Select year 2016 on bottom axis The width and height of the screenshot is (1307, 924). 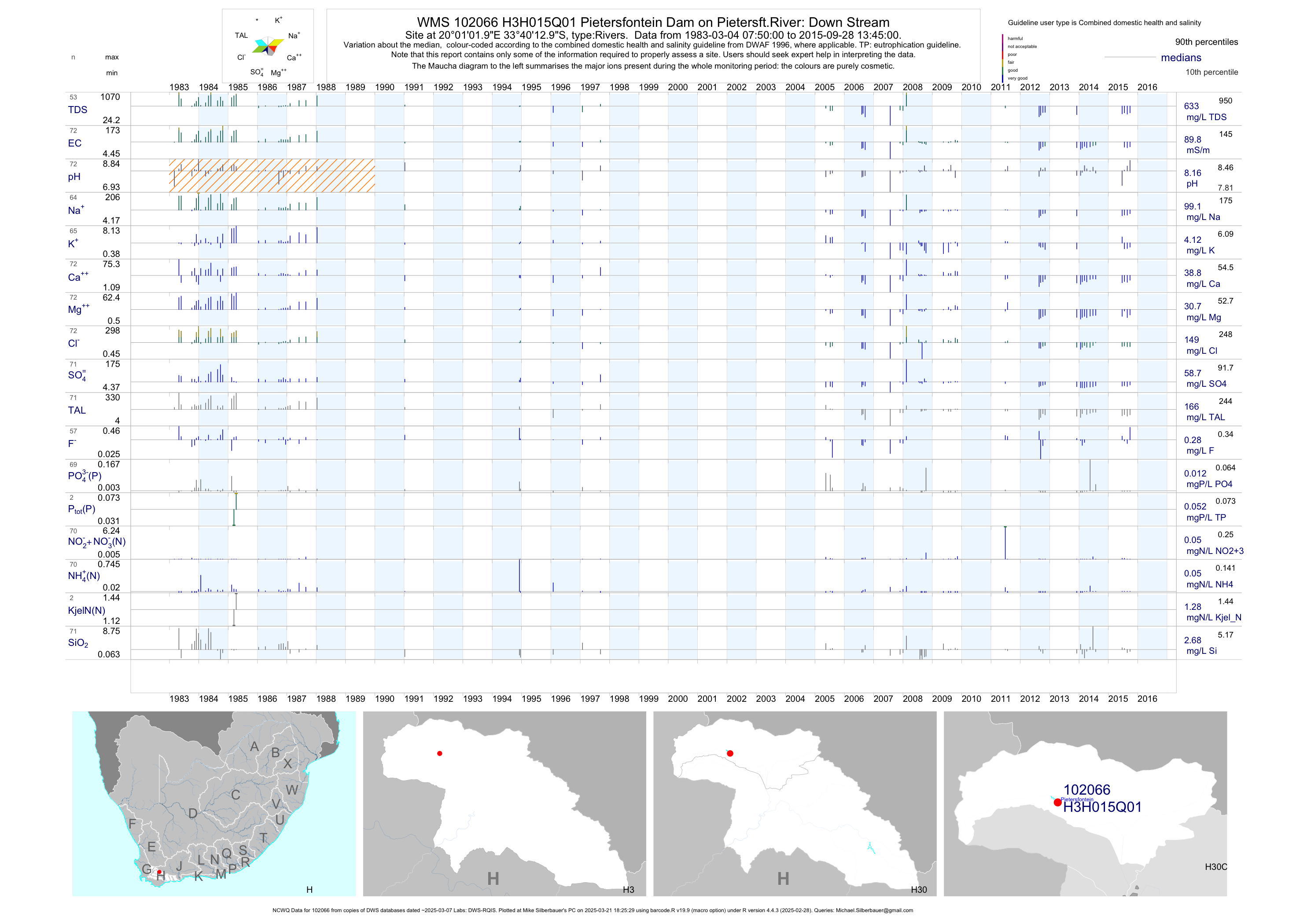[x=1147, y=699]
